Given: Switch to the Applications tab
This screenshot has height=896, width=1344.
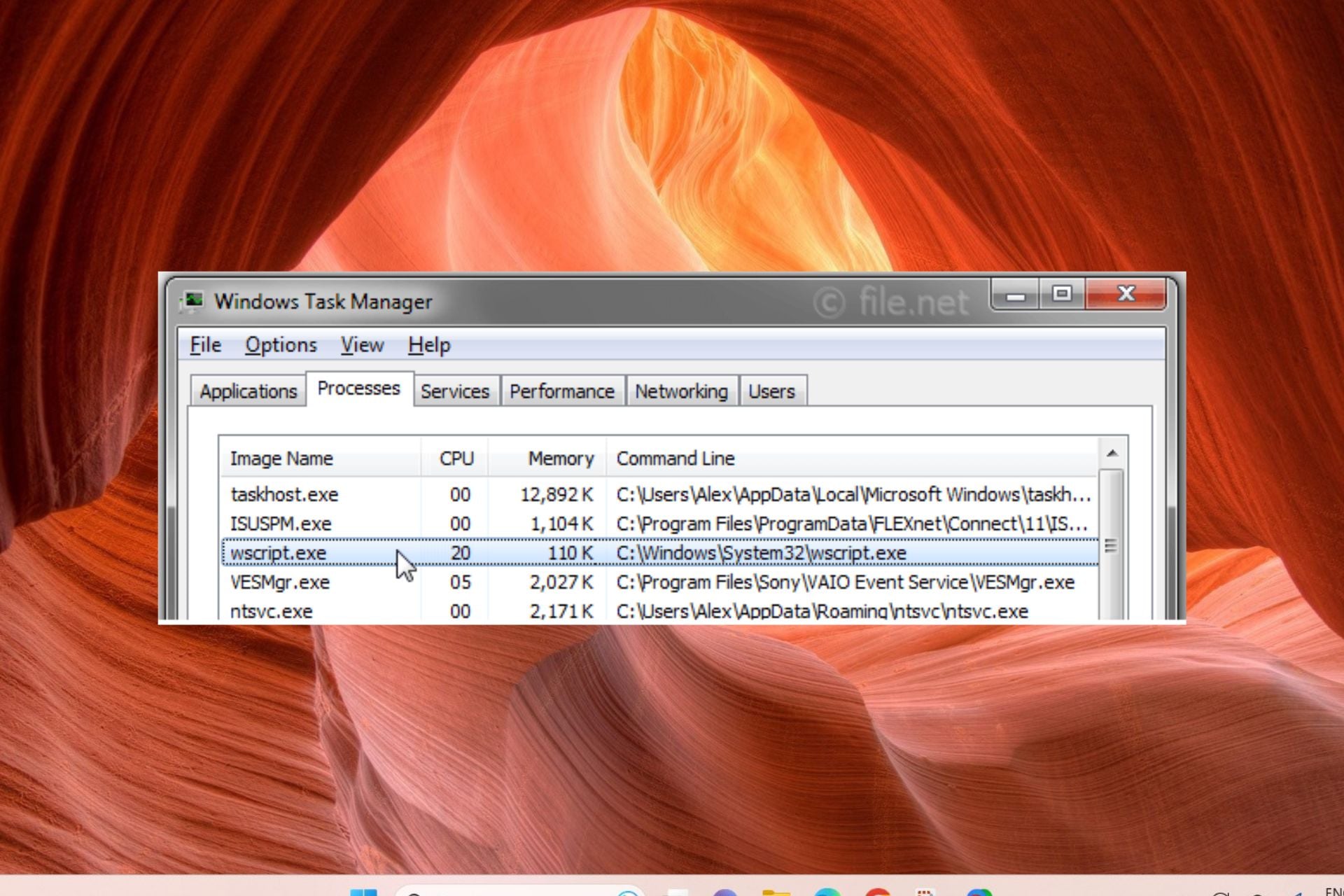Looking at the screenshot, I should [248, 391].
